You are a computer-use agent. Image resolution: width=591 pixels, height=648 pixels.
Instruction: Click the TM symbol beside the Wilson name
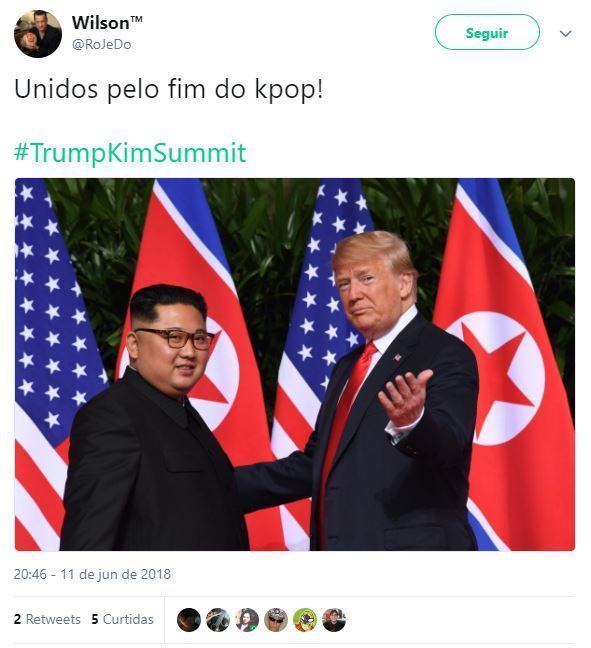coord(136,19)
